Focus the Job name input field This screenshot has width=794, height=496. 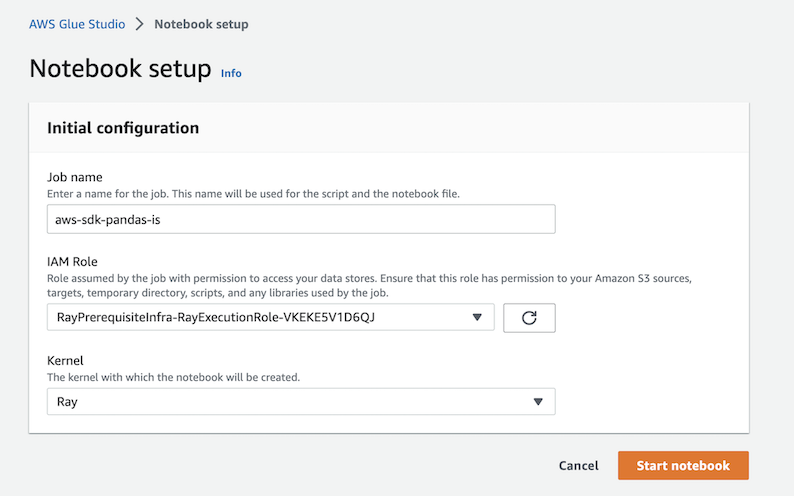click(x=301, y=219)
